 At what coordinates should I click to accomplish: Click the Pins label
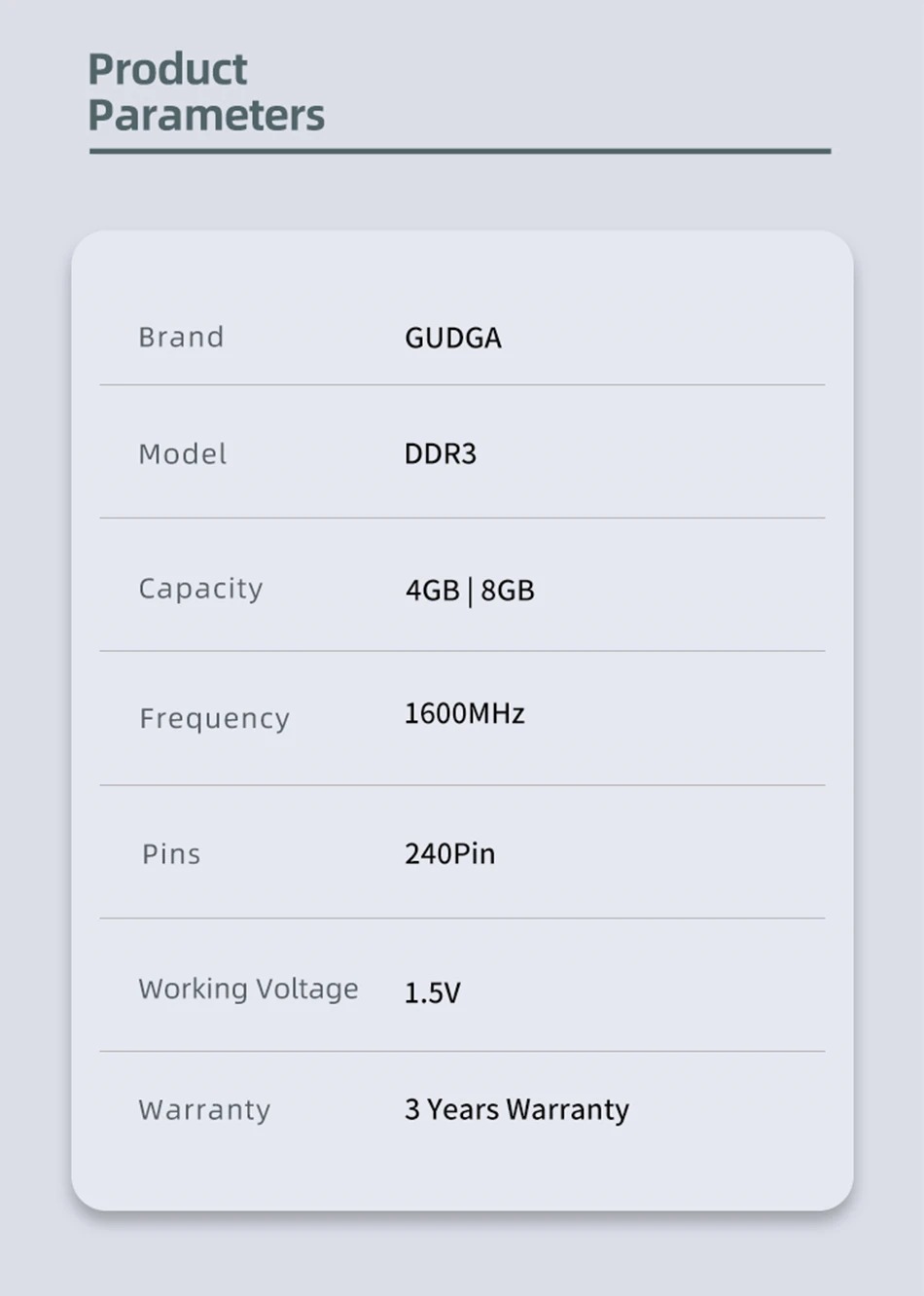[171, 853]
